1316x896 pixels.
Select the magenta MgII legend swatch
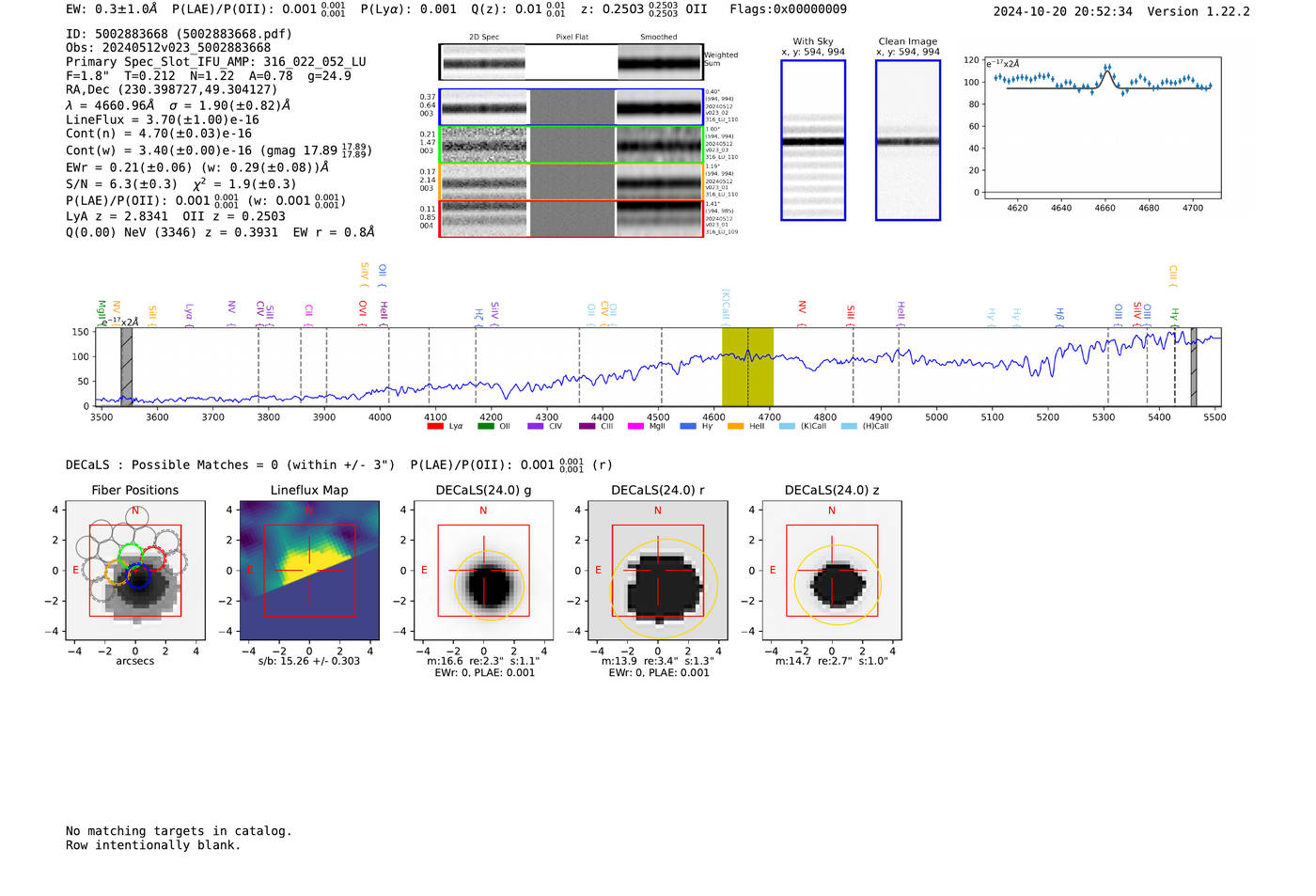click(x=635, y=427)
